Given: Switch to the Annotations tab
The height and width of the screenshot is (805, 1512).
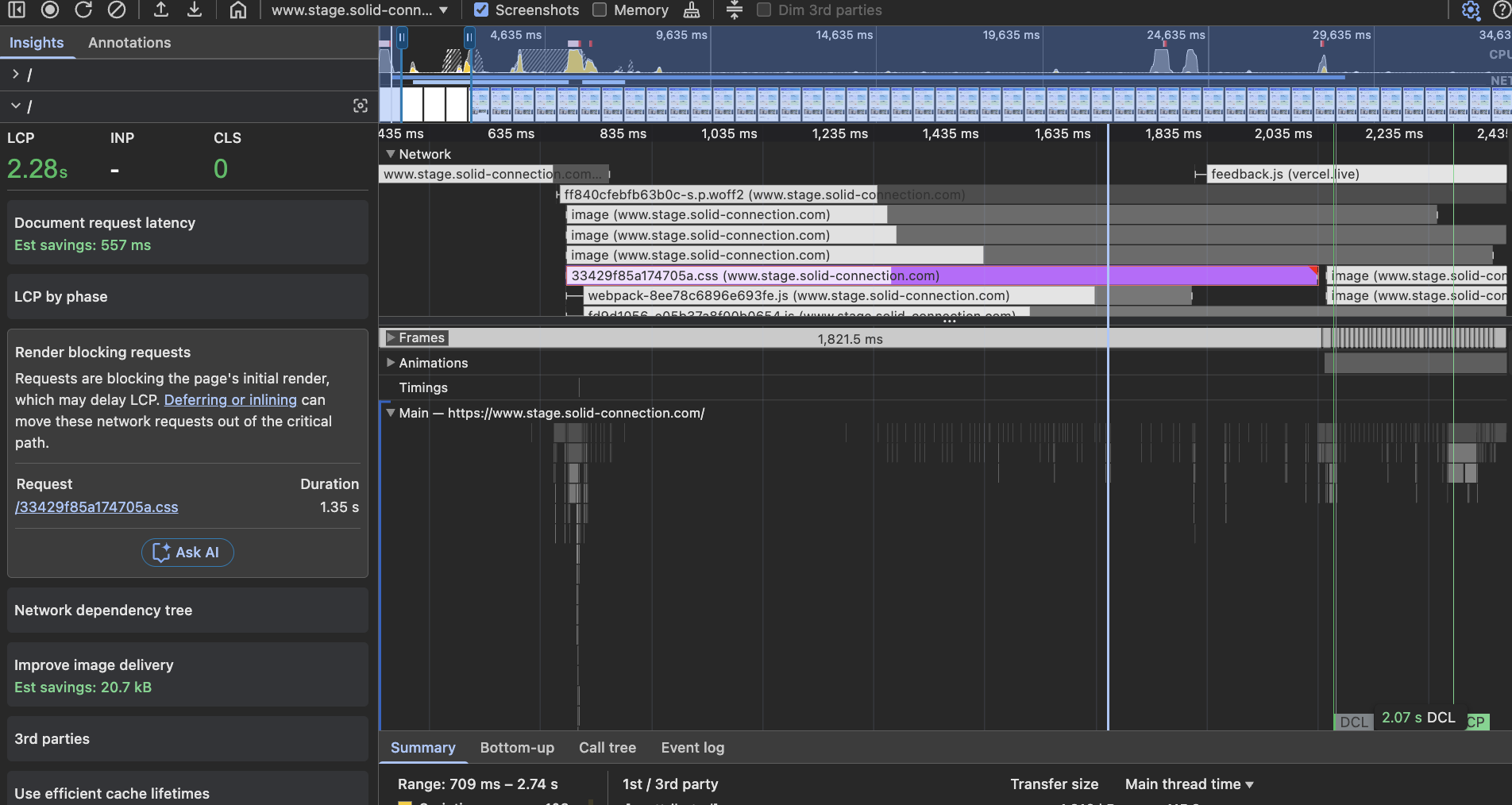Looking at the screenshot, I should tap(129, 43).
